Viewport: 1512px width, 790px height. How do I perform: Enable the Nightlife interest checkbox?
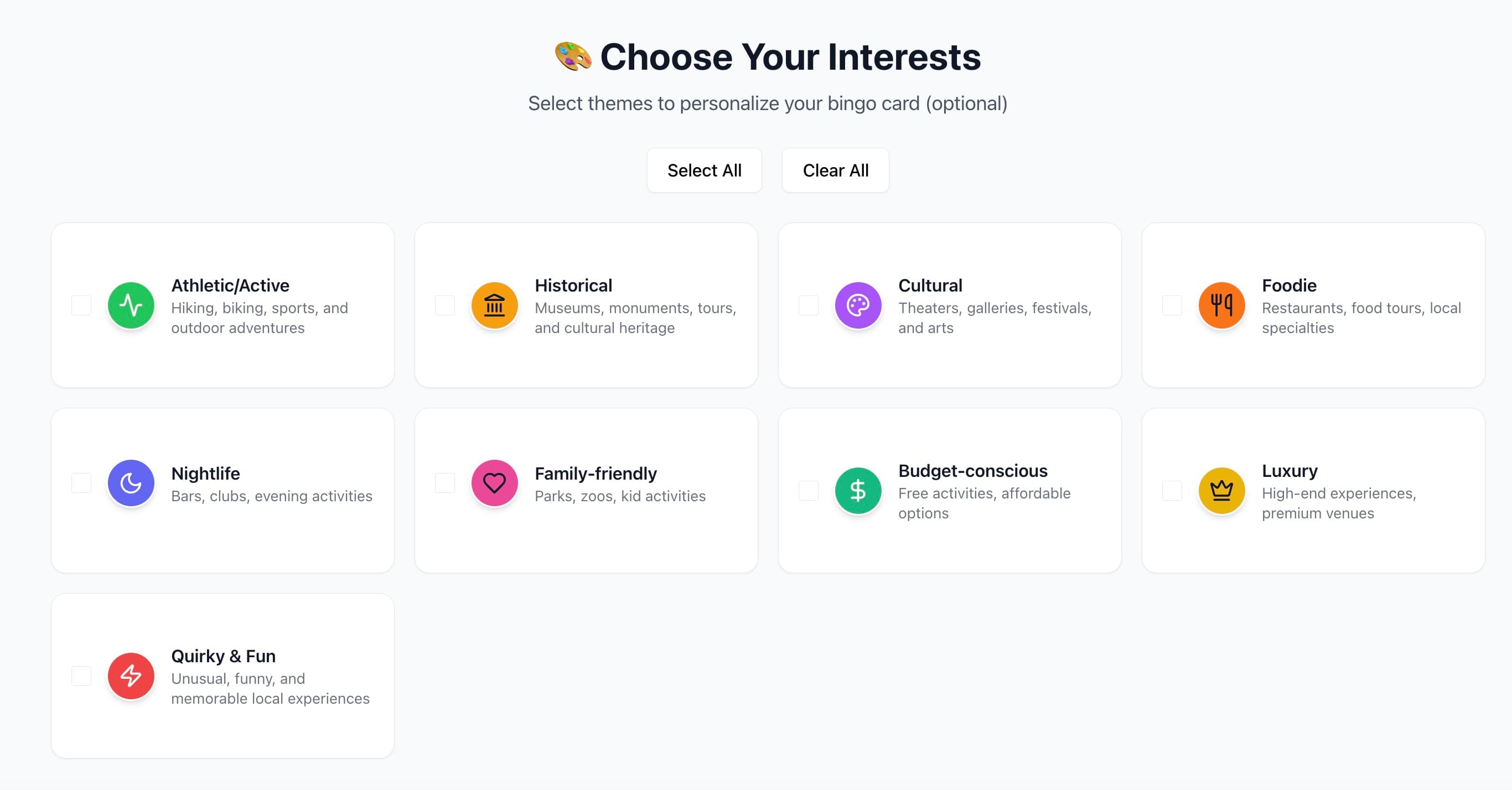[81, 483]
